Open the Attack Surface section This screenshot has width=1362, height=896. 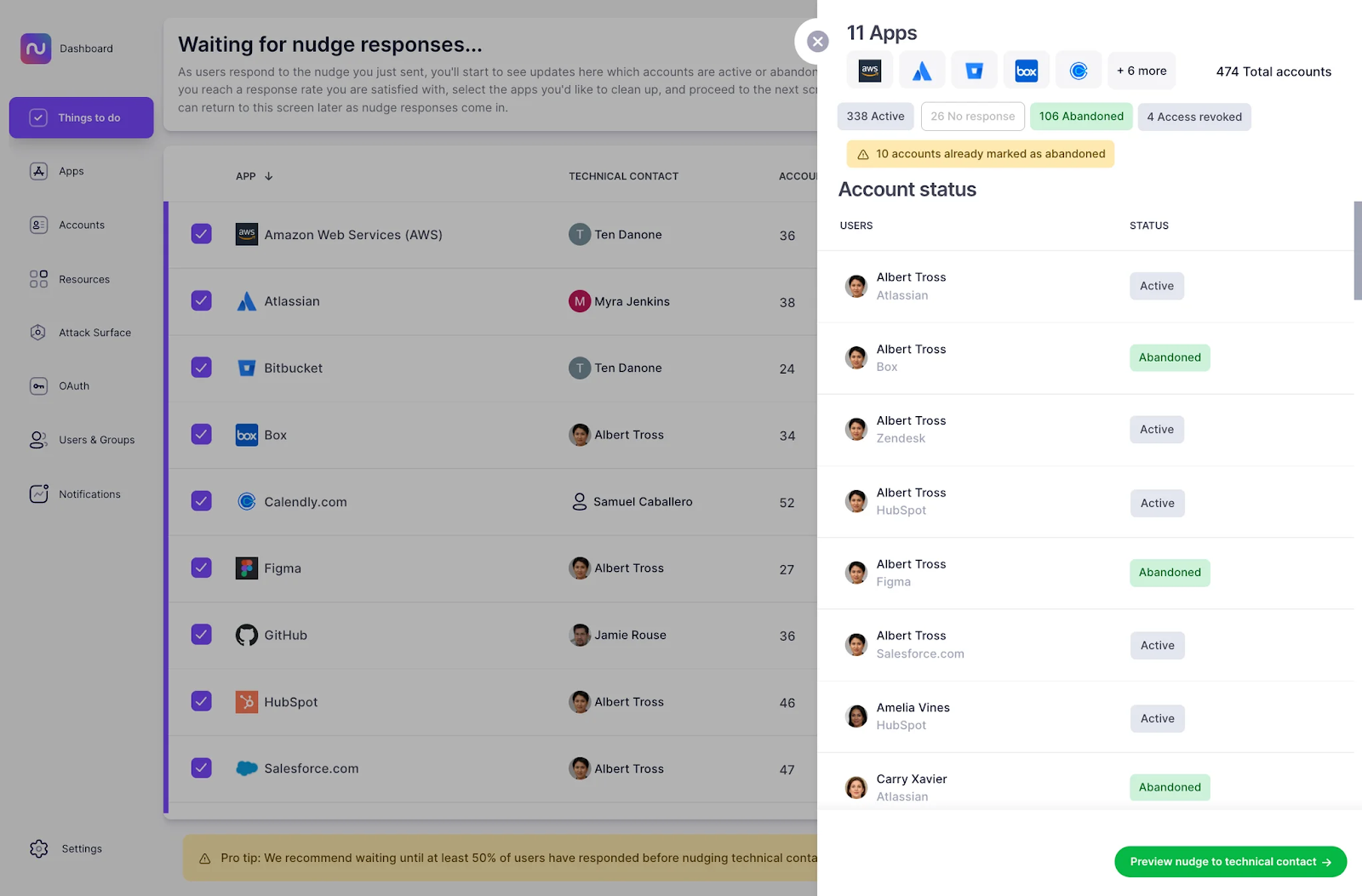(x=94, y=332)
